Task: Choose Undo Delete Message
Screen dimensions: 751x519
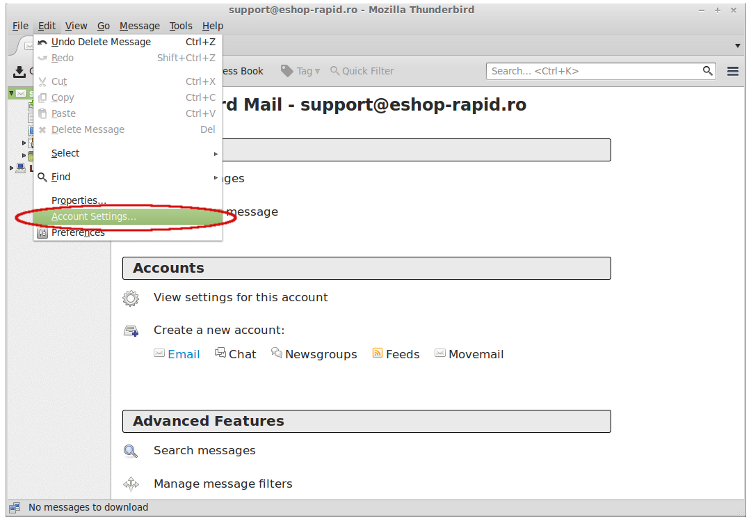Action: coord(127,42)
